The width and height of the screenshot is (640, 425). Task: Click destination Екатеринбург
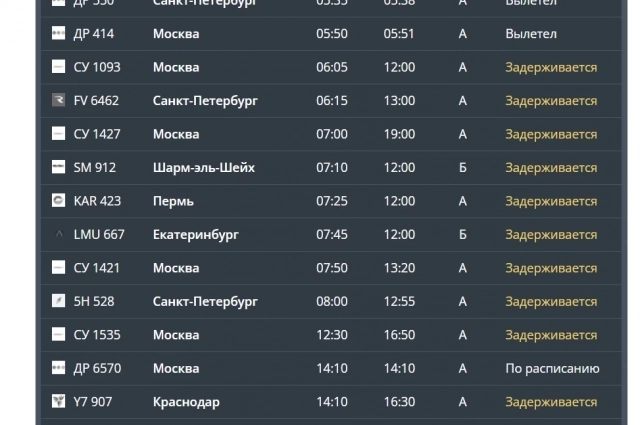click(x=195, y=235)
